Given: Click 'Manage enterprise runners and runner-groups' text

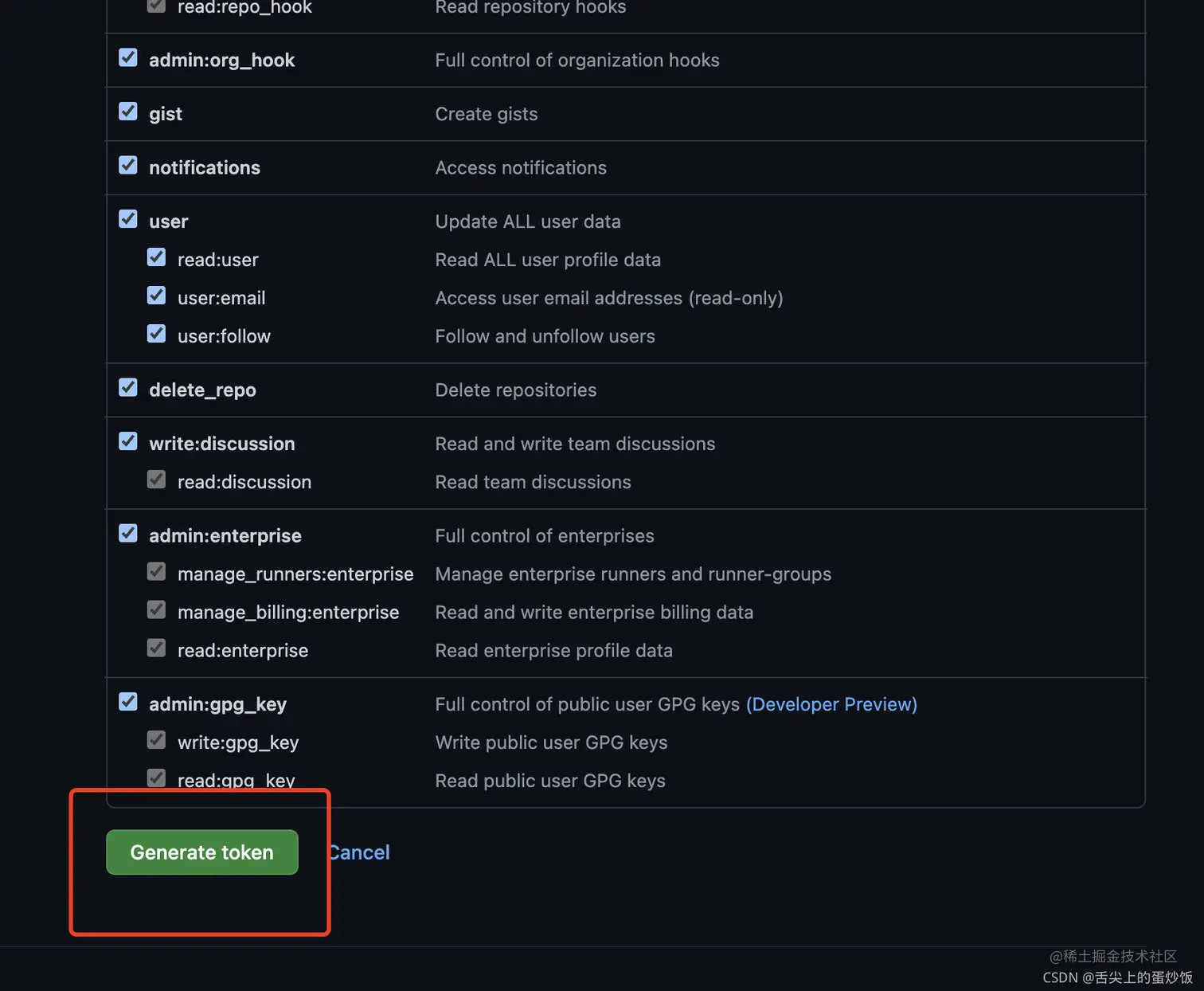Looking at the screenshot, I should point(633,574).
